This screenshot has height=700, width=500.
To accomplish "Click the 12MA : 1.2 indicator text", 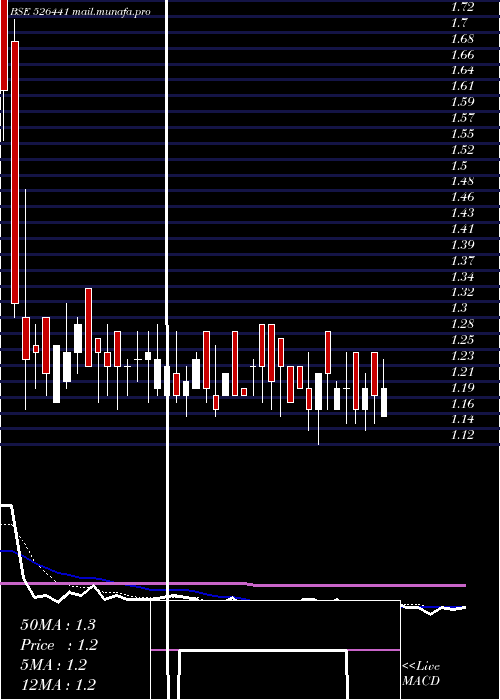I will click(x=58, y=685).
